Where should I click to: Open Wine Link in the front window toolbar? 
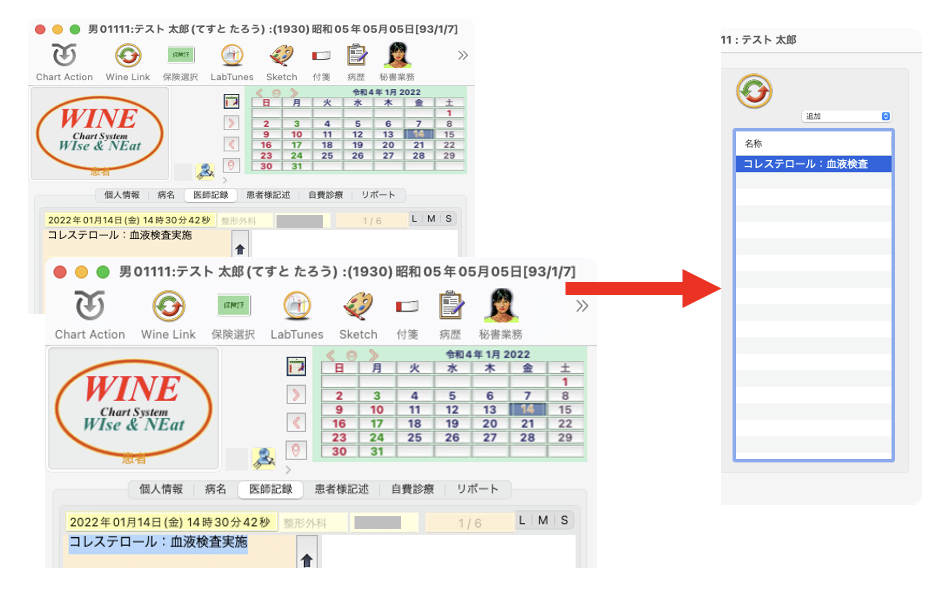tap(168, 307)
